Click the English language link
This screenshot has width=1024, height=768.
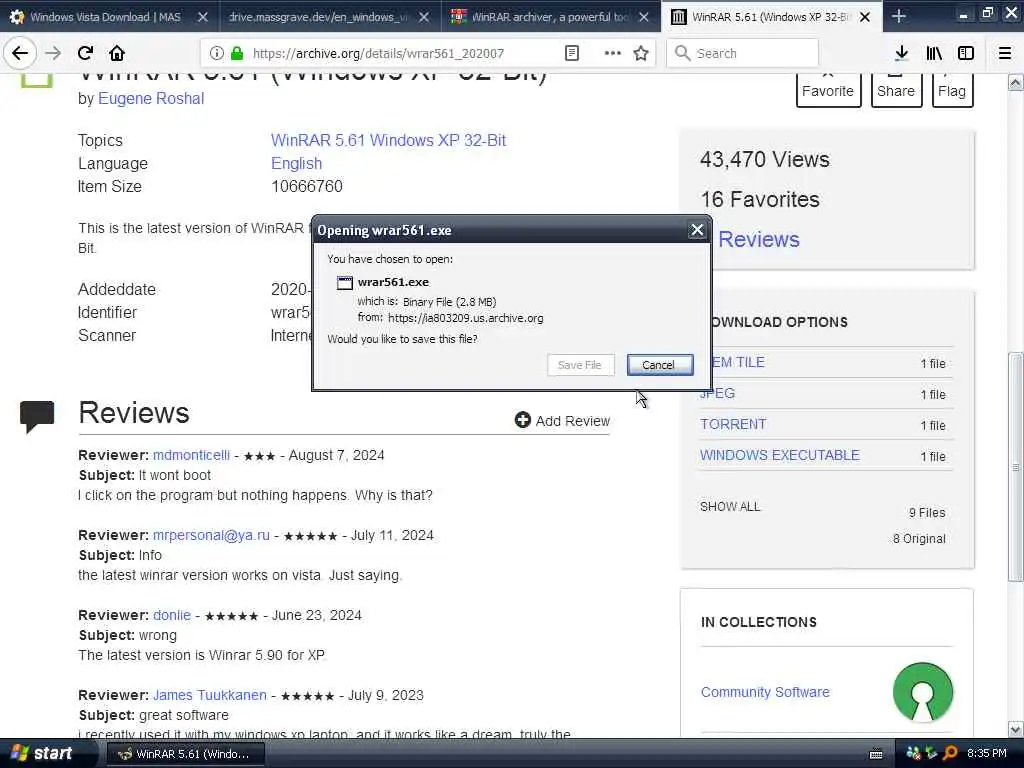click(x=296, y=163)
